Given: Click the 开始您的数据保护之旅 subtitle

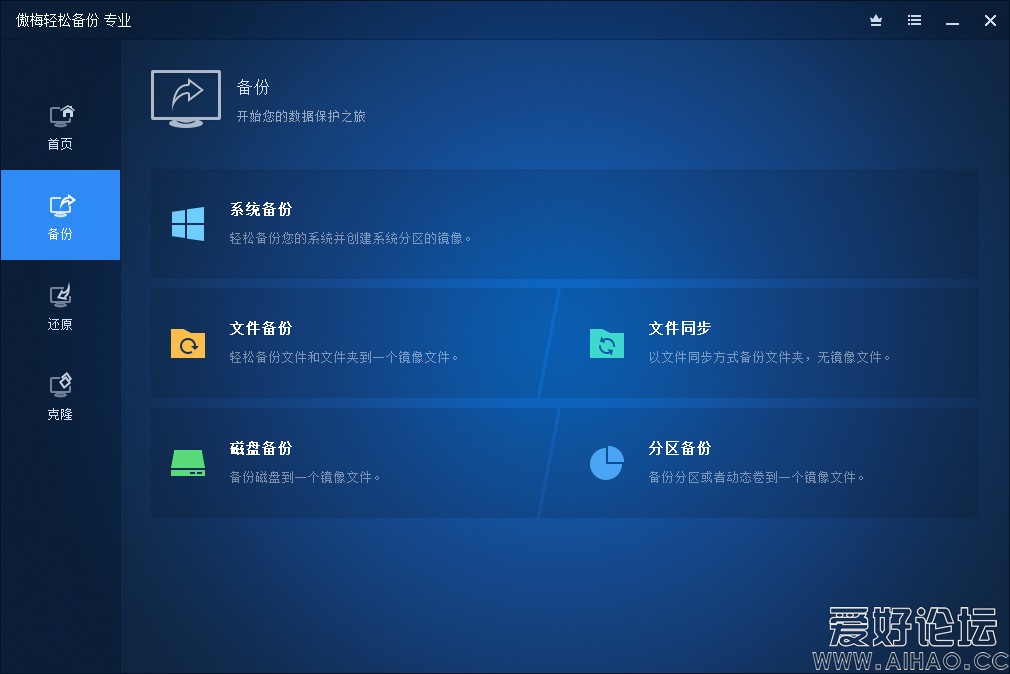Looking at the screenshot, I should [301, 117].
